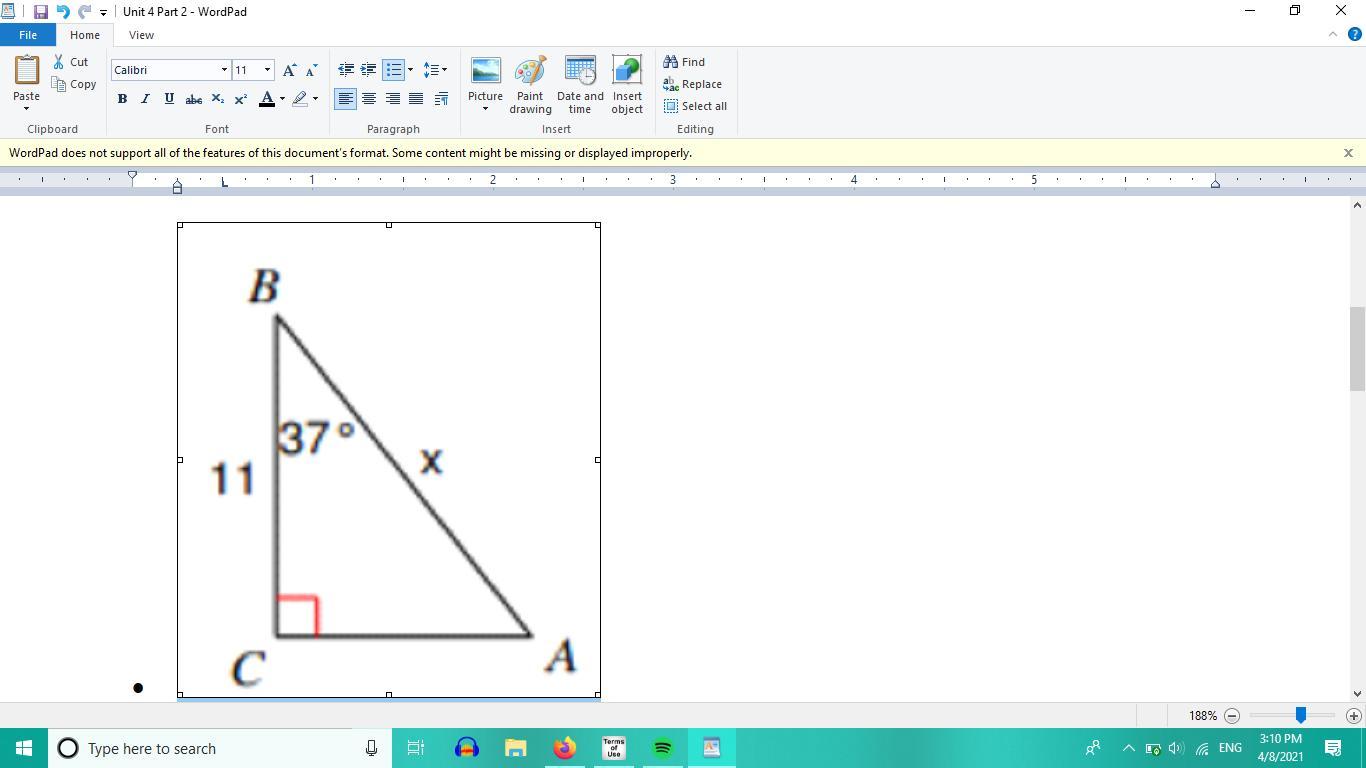
Task: Click Select all in Editing group
Action: [x=696, y=106]
